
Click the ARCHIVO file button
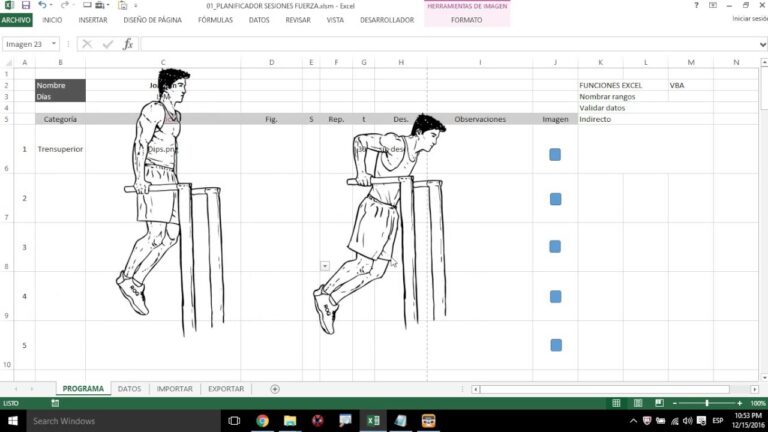[16, 19]
